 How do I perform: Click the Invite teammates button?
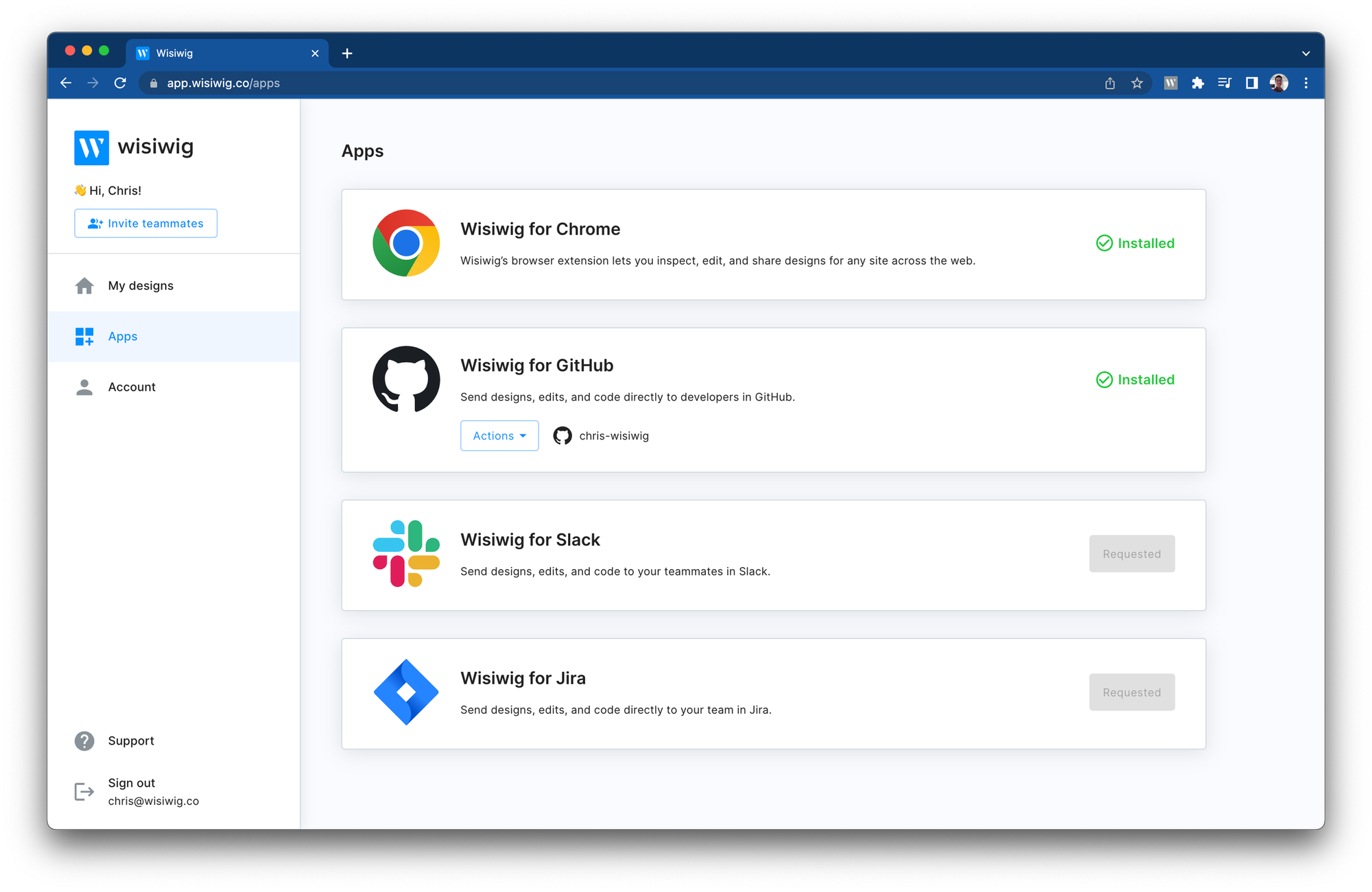(145, 224)
